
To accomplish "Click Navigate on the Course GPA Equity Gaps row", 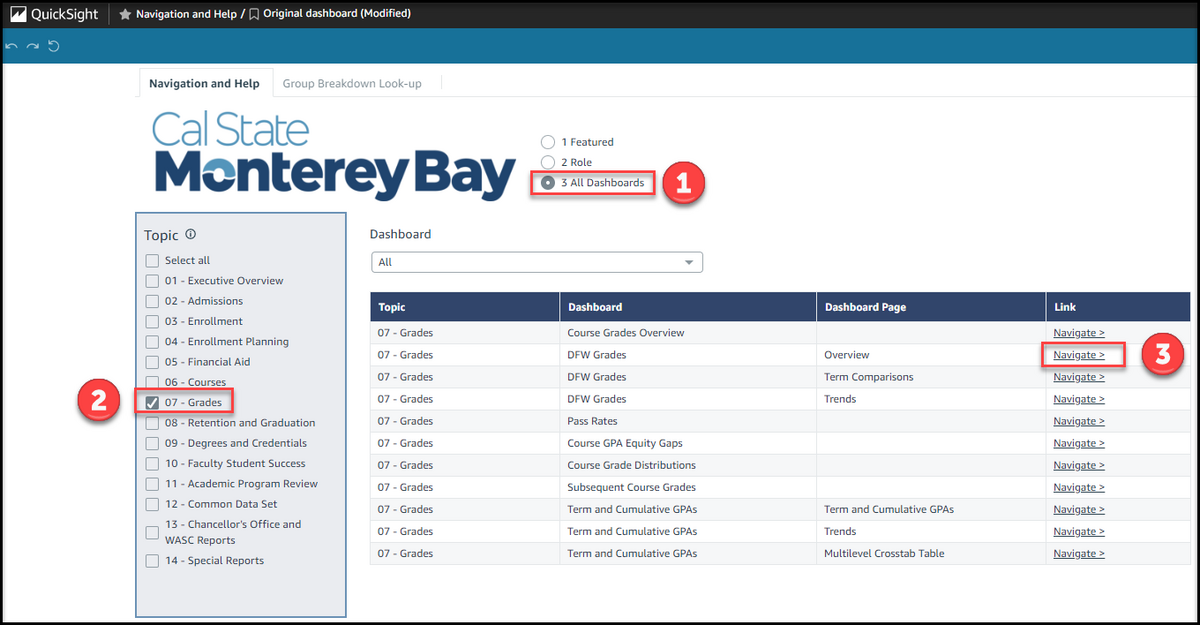I will coord(1078,442).
